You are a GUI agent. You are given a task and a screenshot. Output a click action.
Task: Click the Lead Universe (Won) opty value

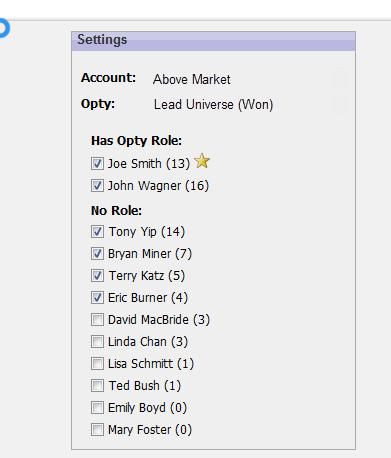tap(213, 105)
